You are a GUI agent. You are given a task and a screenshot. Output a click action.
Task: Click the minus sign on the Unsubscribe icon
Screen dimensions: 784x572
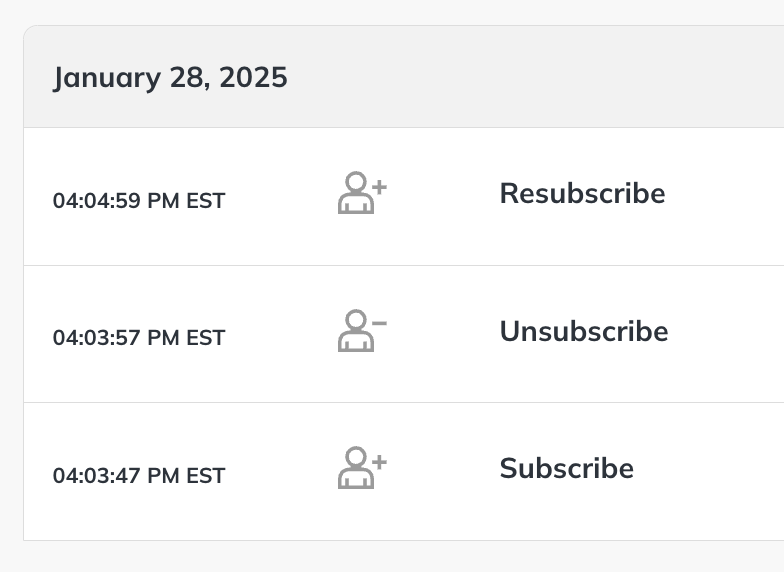(380, 323)
